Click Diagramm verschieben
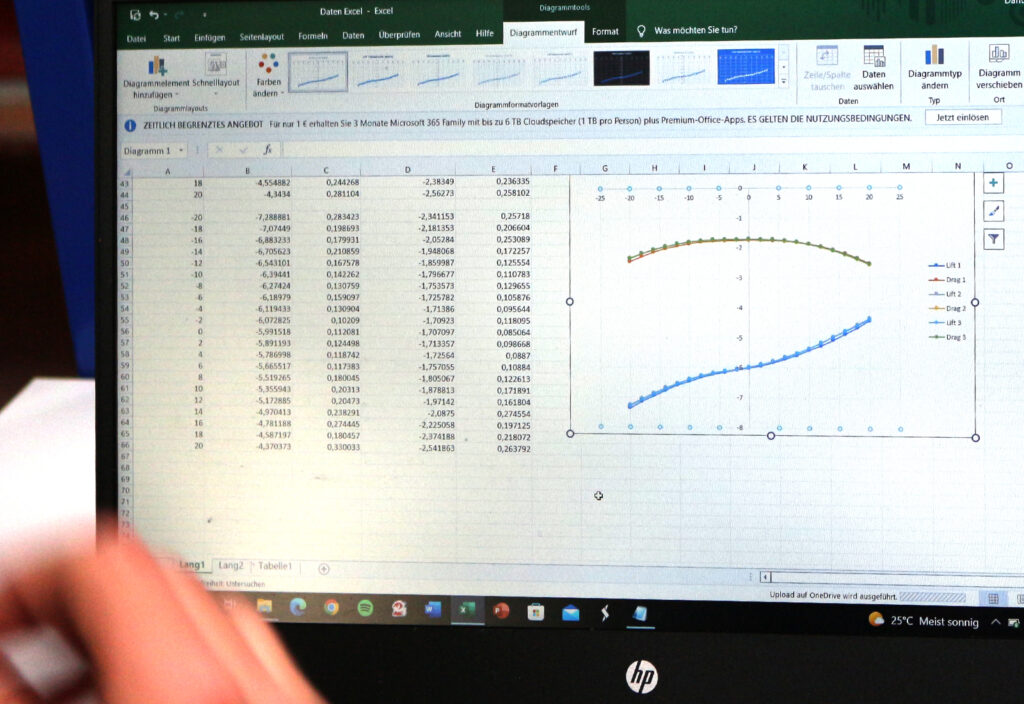Screen dimensions: 1024x704 point(999,66)
